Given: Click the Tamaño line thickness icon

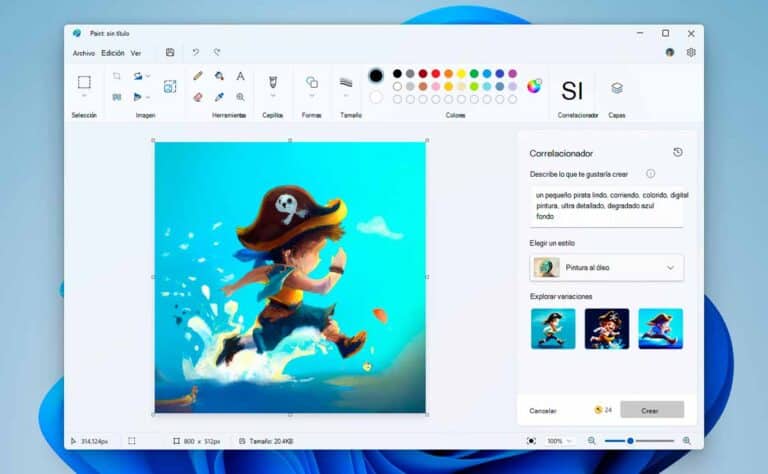Looking at the screenshot, I should 346,82.
